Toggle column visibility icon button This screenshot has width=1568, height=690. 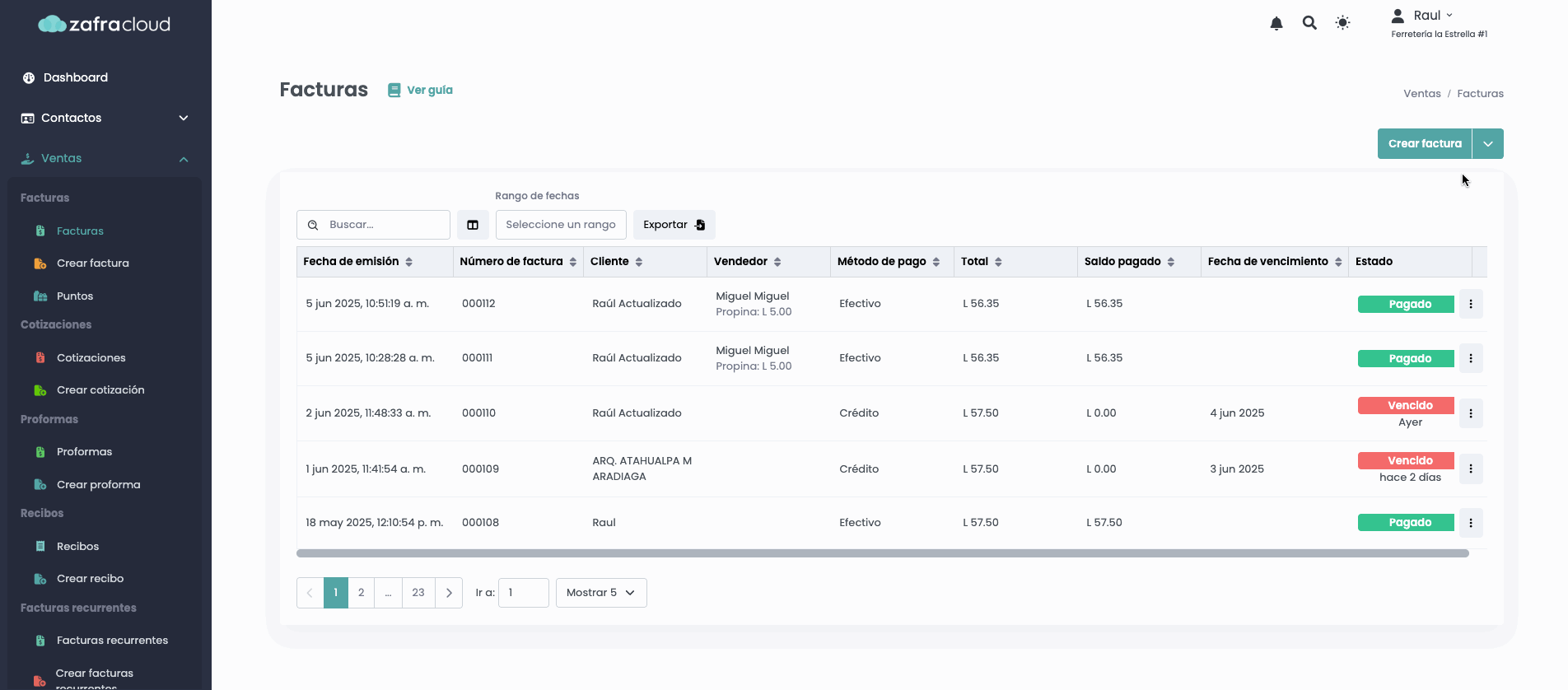tap(473, 225)
